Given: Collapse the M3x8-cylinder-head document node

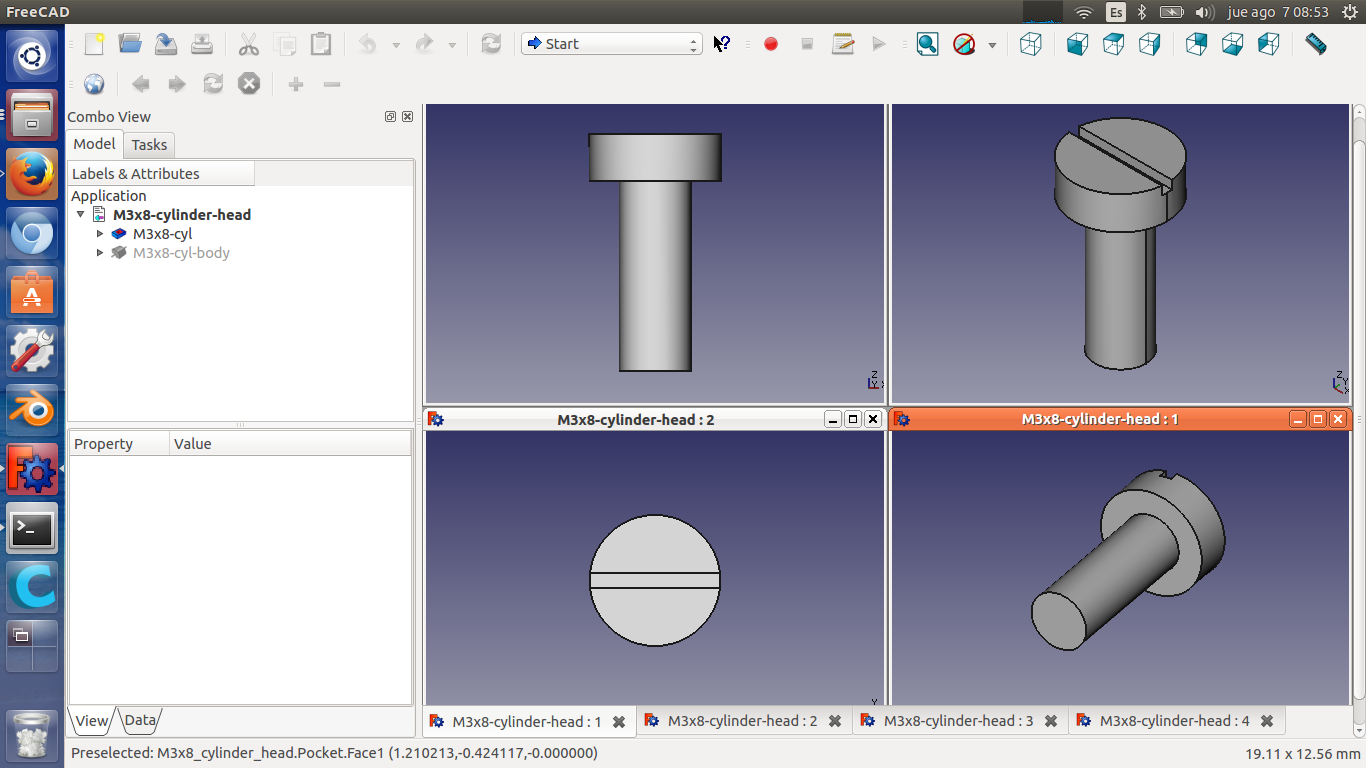Looking at the screenshot, I should (81, 215).
